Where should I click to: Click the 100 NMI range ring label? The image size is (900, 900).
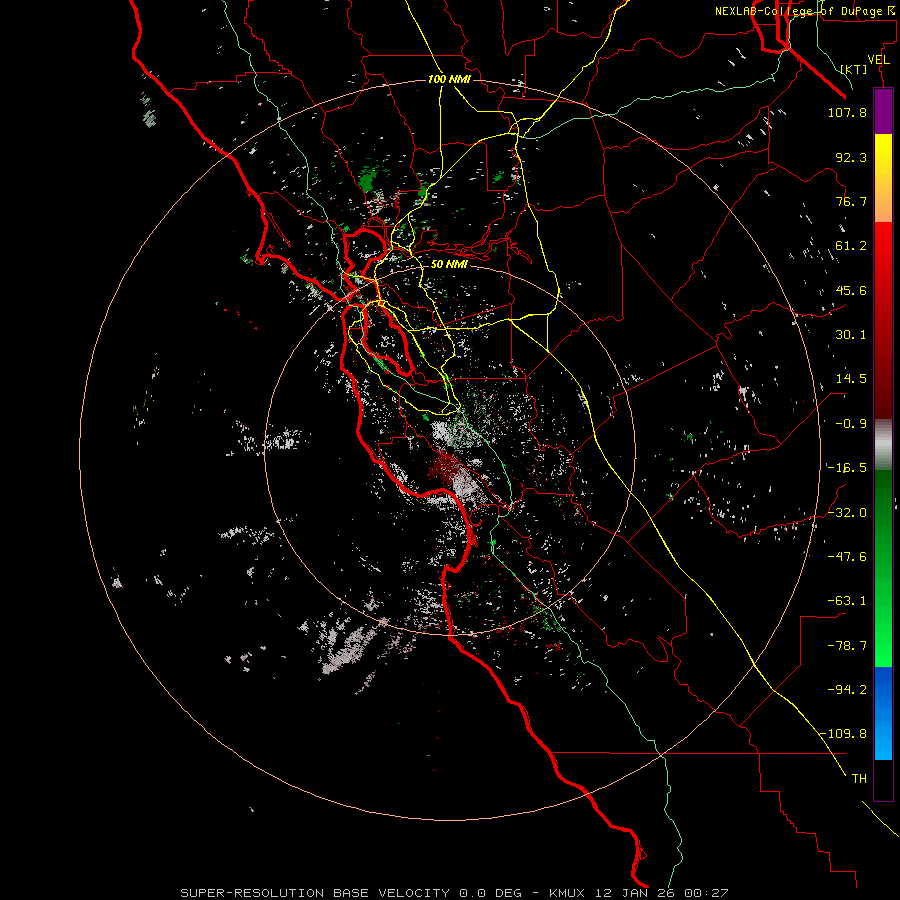click(449, 79)
